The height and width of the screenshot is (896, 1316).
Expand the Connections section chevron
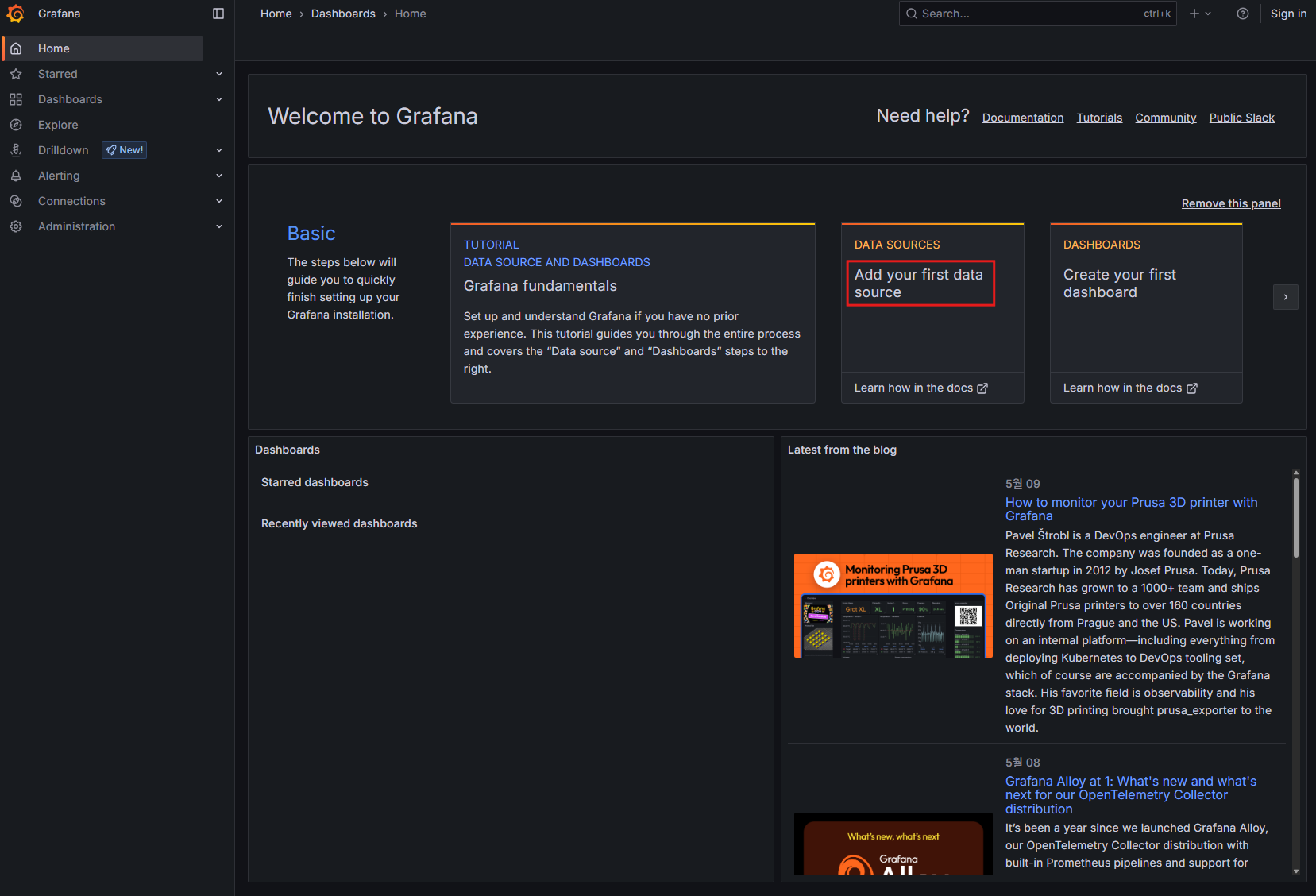tap(219, 201)
